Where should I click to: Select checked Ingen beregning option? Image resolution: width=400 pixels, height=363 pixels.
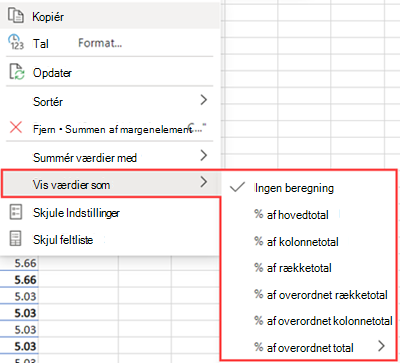[308, 188]
